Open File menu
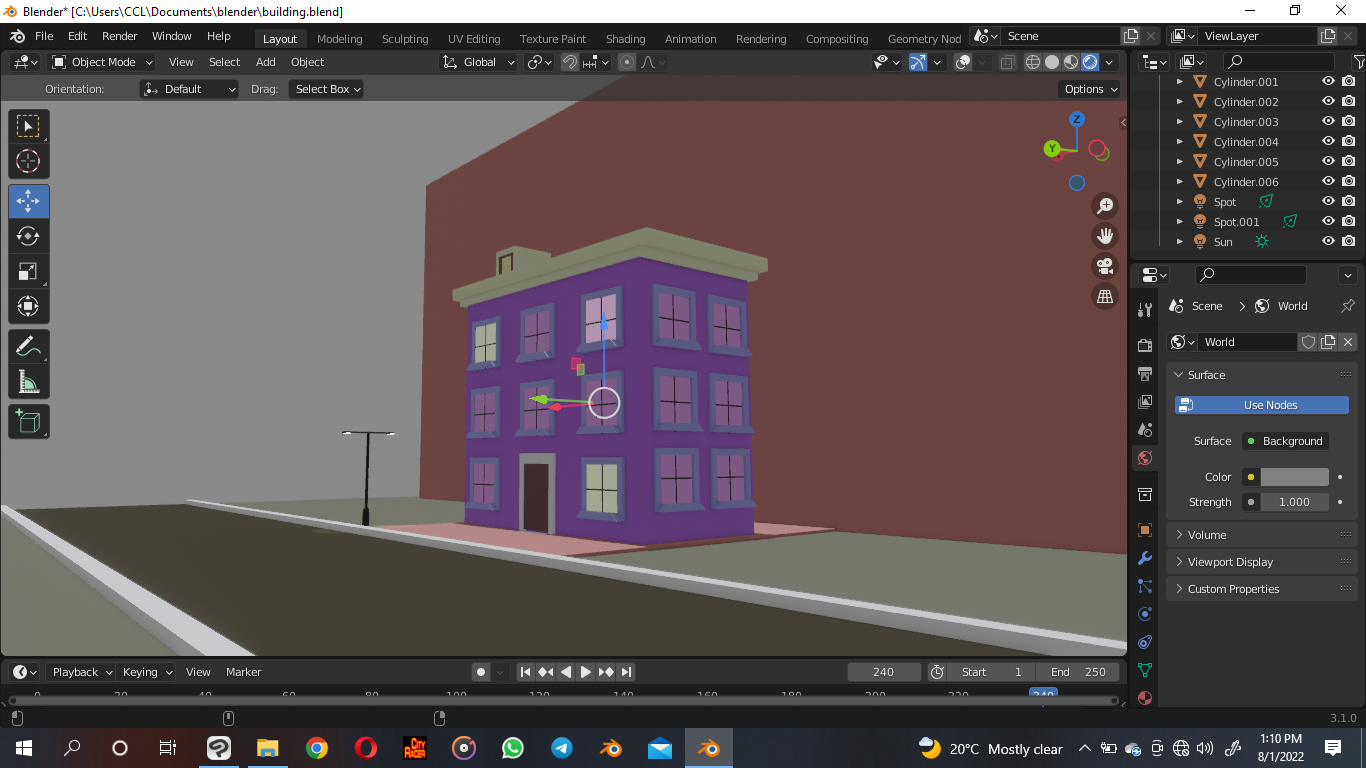The image size is (1366, 768). click(x=44, y=36)
